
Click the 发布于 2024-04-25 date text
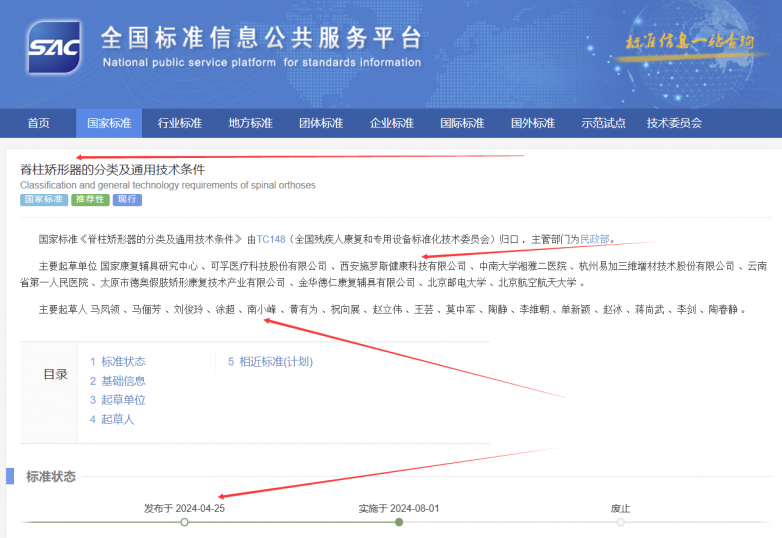pyautogui.click(x=185, y=509)
